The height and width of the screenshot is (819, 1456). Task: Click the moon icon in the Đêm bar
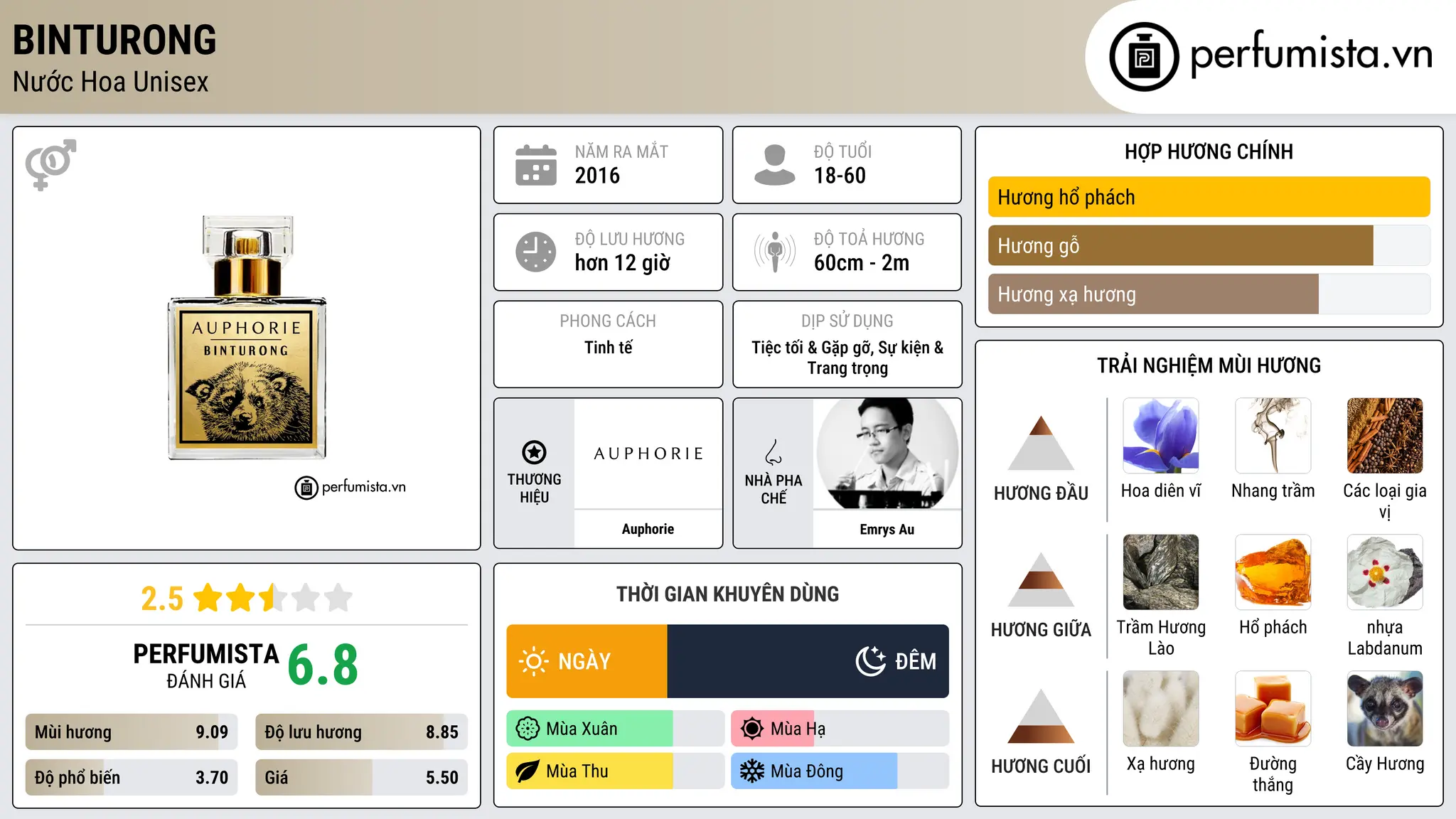(870, 661)
